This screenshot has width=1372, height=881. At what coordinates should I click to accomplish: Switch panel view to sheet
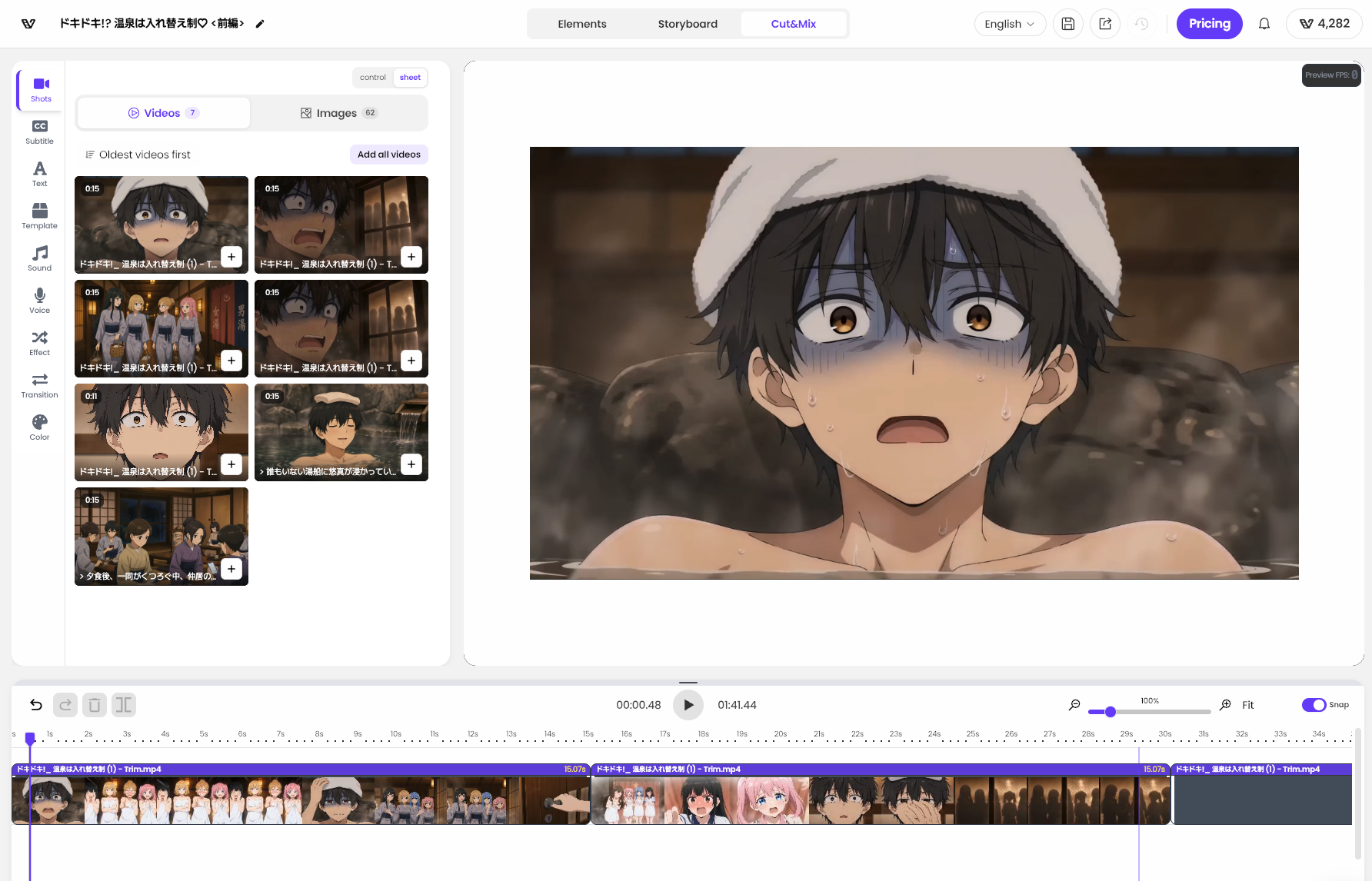(410, 78)
